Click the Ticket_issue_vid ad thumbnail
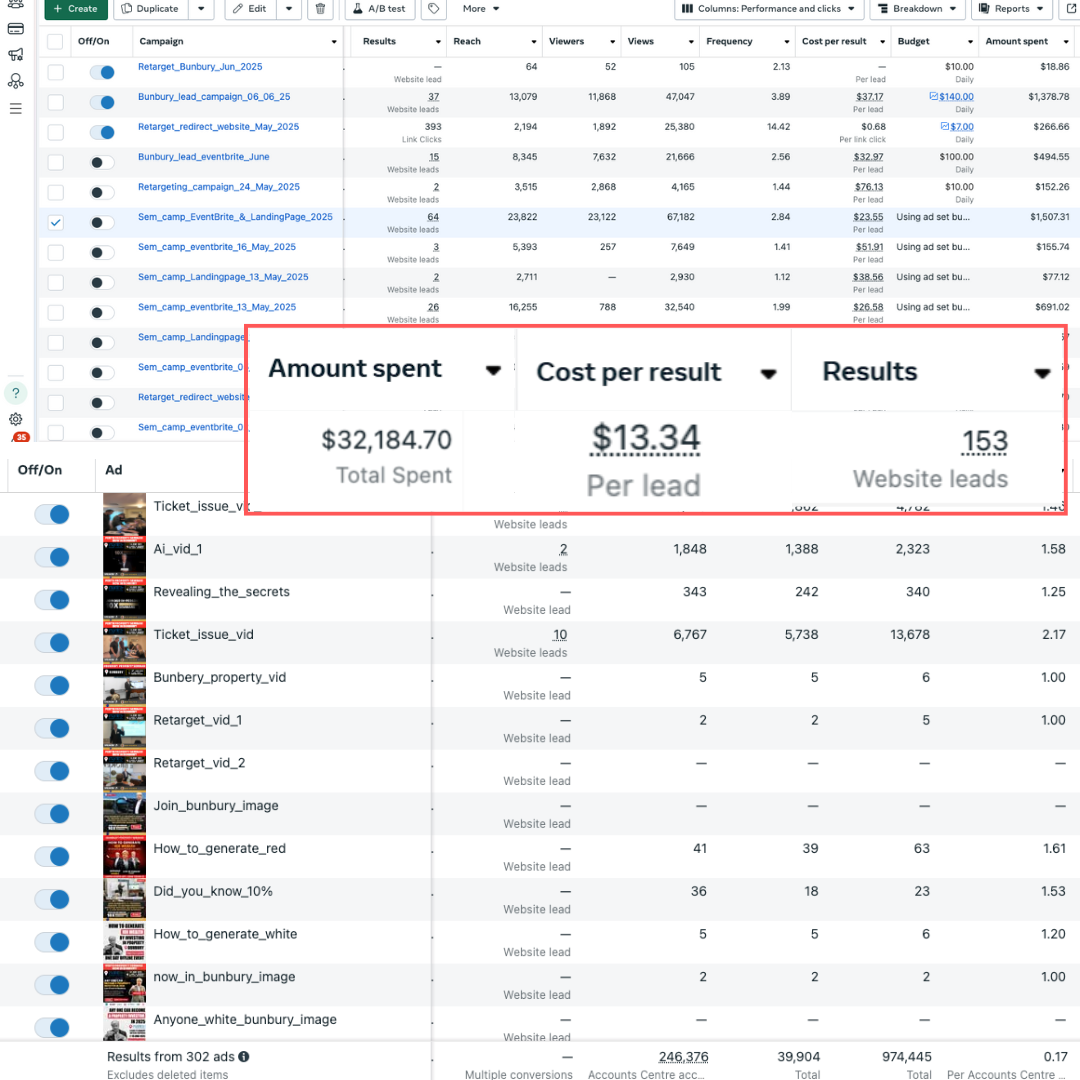Image resolution: width=1080 pixels, height=1080 pixels. [x=125, y=642]
